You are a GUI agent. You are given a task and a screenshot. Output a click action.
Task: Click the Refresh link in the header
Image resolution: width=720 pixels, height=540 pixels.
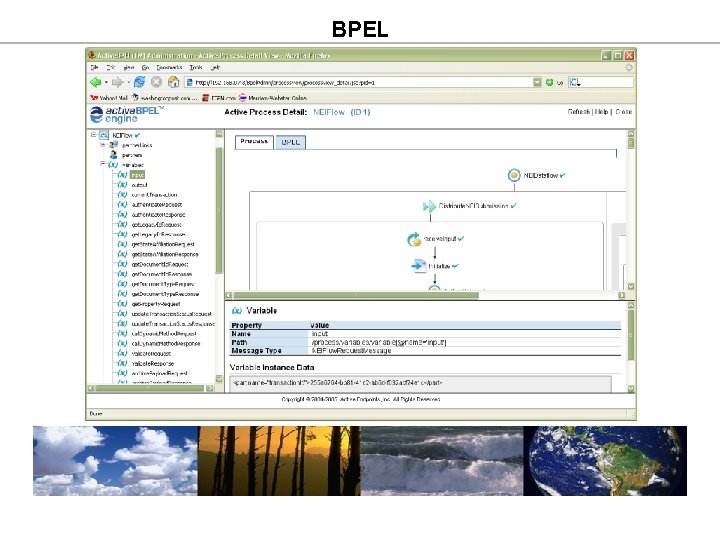pos(579,112)
